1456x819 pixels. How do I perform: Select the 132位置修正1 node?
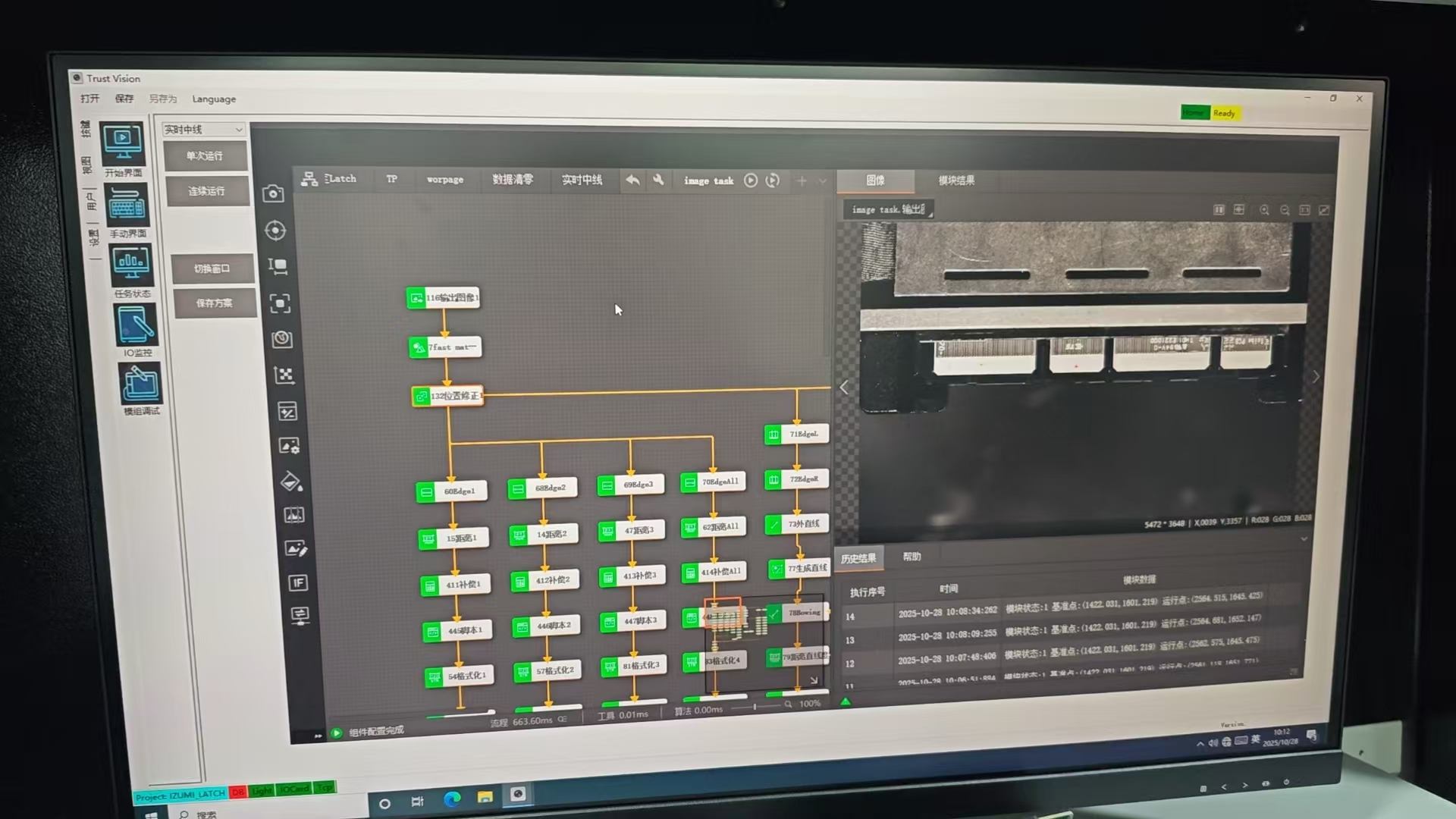click(447, 396)
